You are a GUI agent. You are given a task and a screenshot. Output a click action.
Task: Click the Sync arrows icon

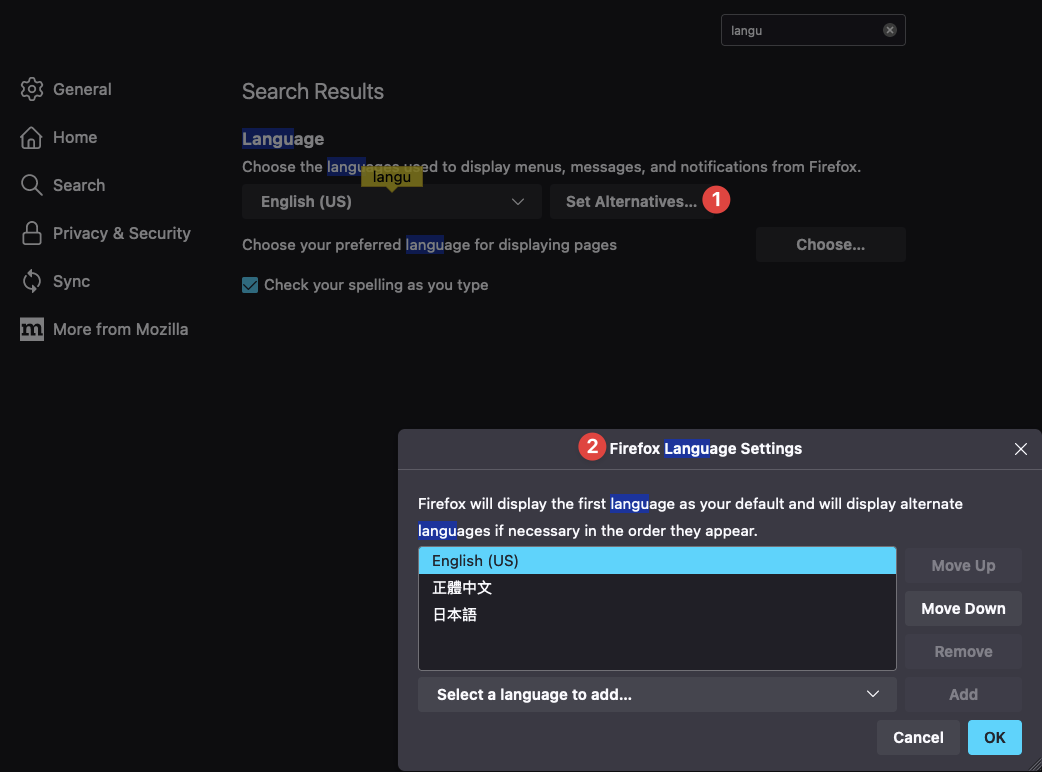[32, 281]
